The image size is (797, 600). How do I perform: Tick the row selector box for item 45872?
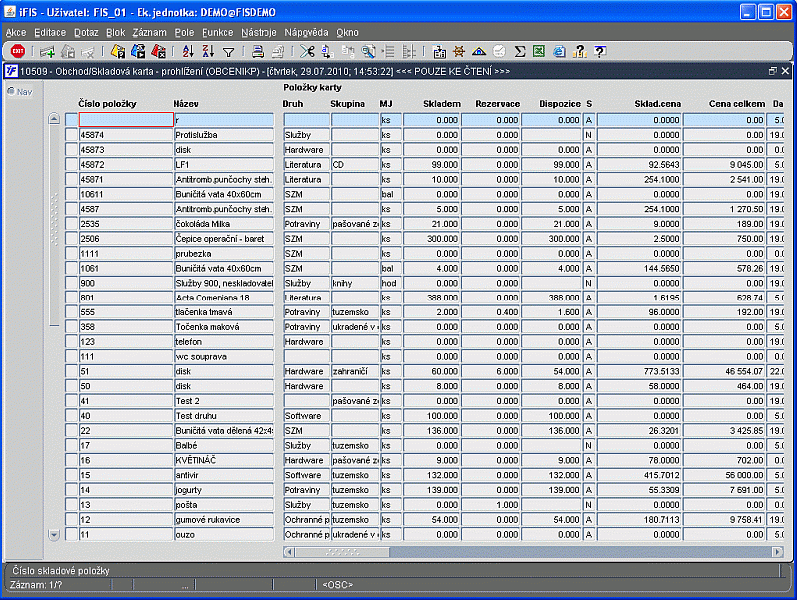coord(72,164)
